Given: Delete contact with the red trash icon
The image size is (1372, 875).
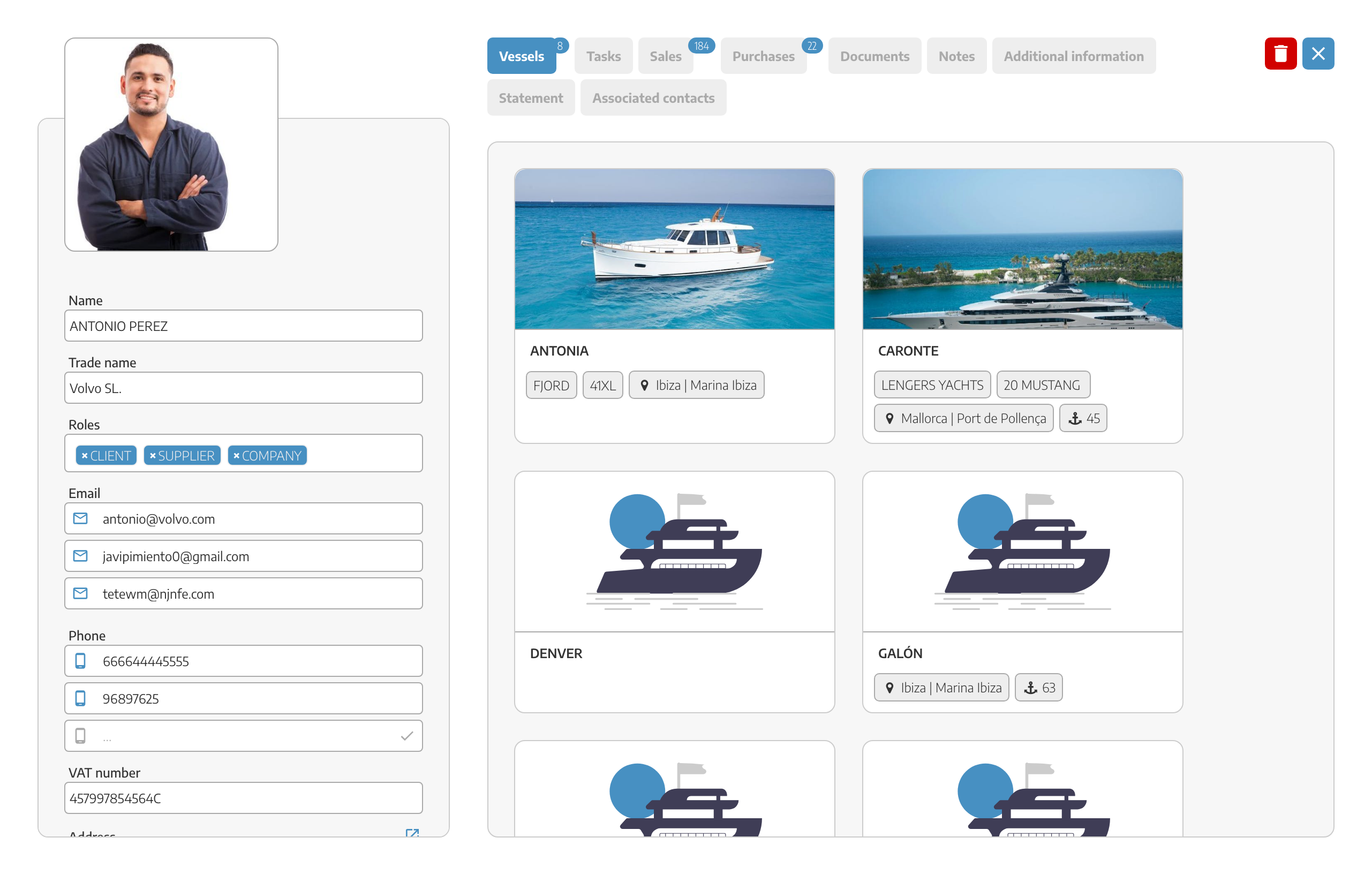Looking at the screenshot, I should point(1280,54).
